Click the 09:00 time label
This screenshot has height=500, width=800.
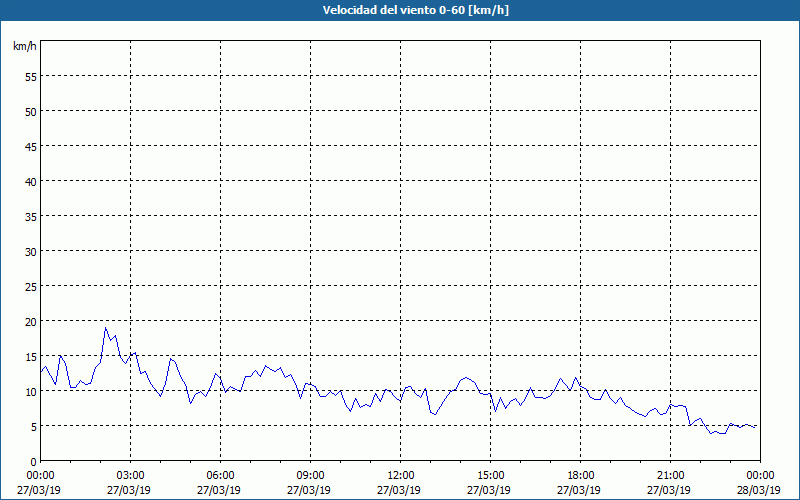310,476
